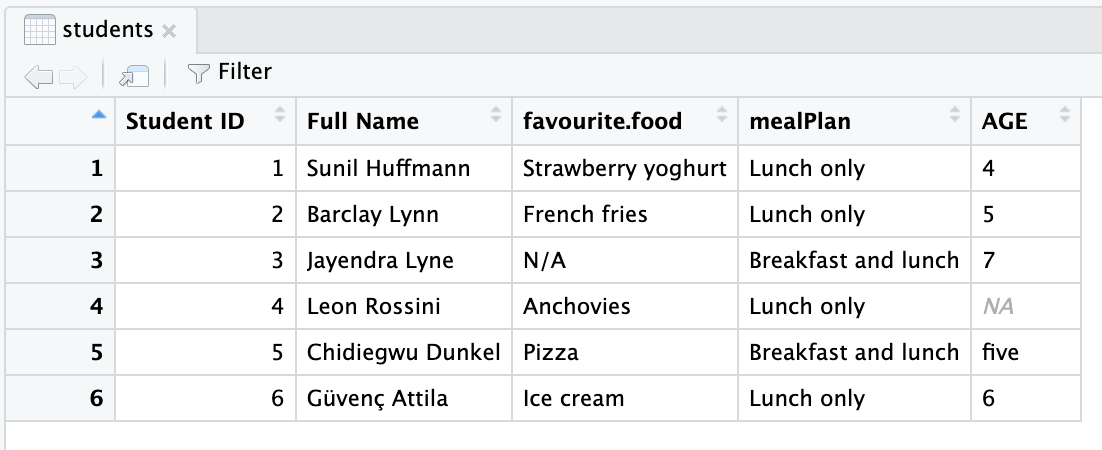Click the Güvenç Attila cell

click(378, 399)
